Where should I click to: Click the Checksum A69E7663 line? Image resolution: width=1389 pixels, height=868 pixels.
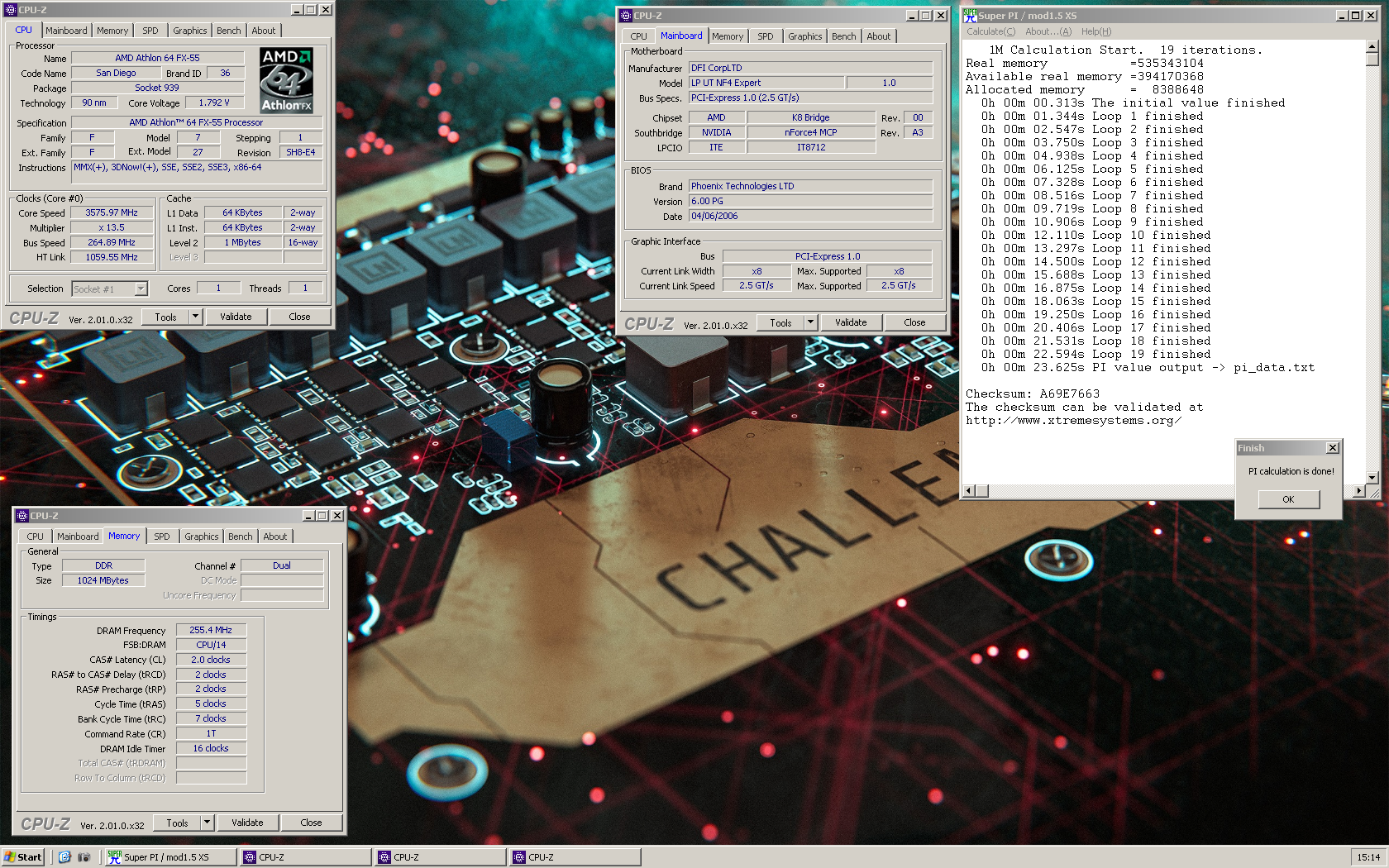tap(1032, 394)
